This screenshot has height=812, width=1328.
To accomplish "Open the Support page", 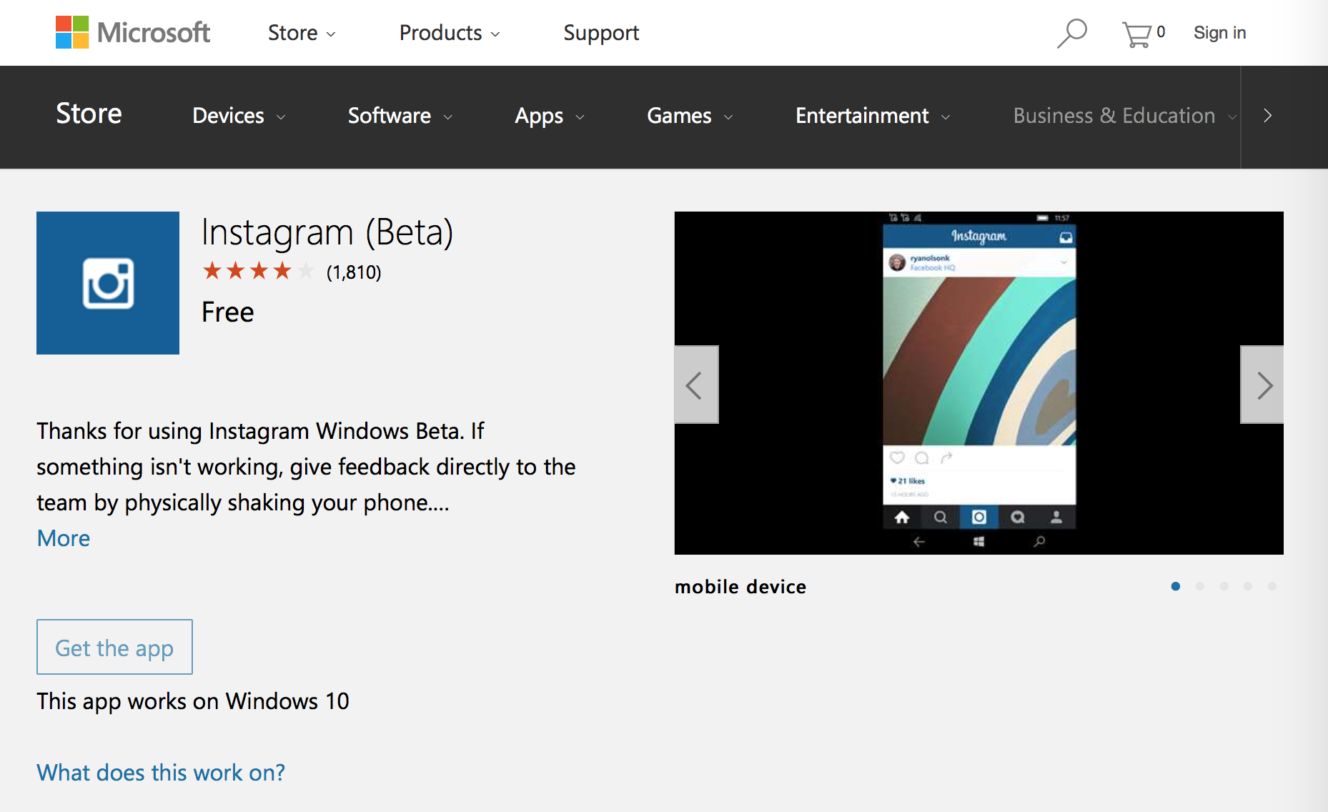I will tap(601, 33).
